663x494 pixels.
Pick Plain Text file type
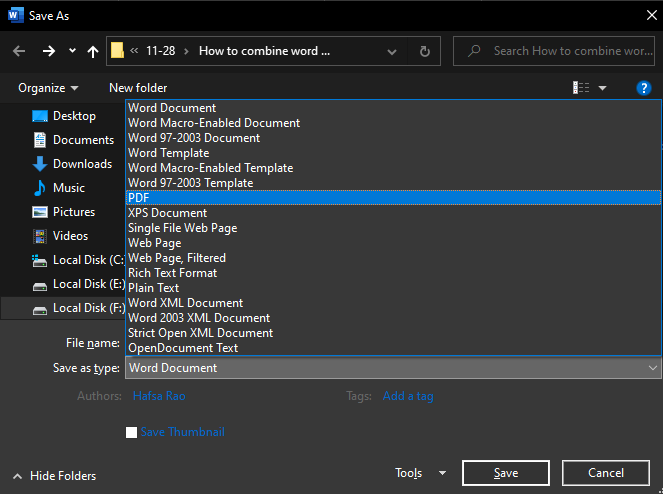(153, 288)
